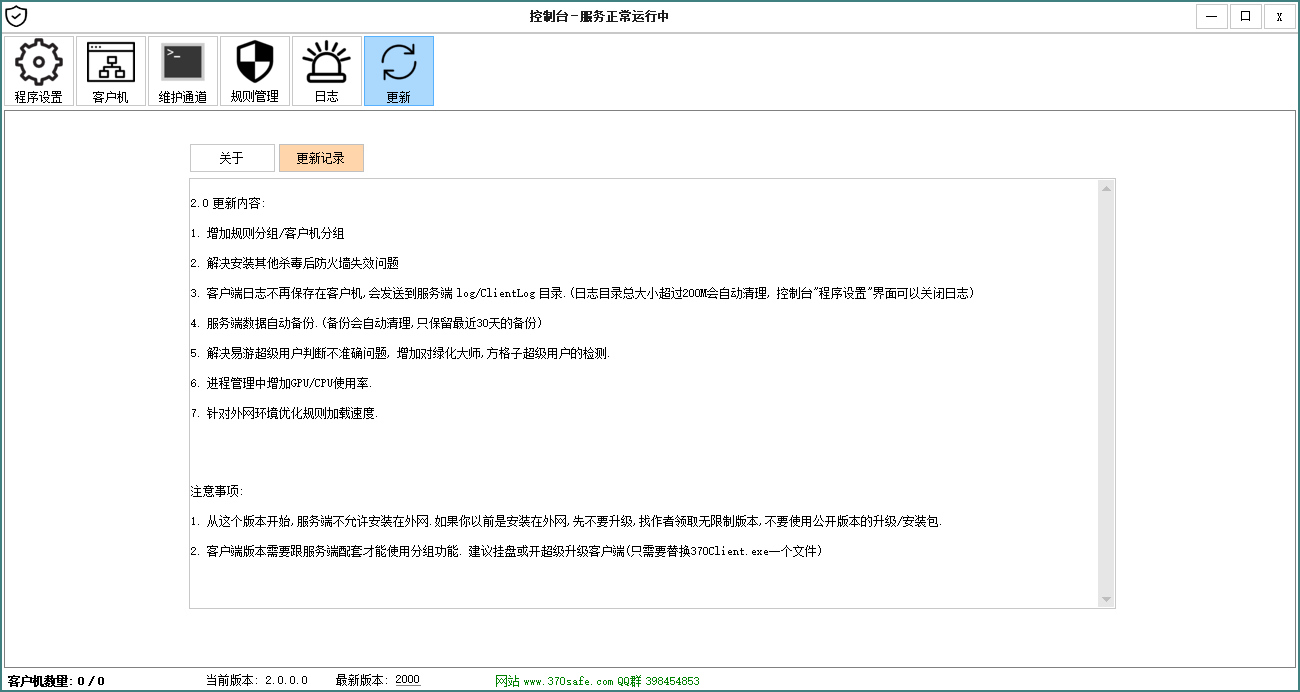Close the 控制台 window
Screen dimensions: 1300x692
click(1279, 16)
